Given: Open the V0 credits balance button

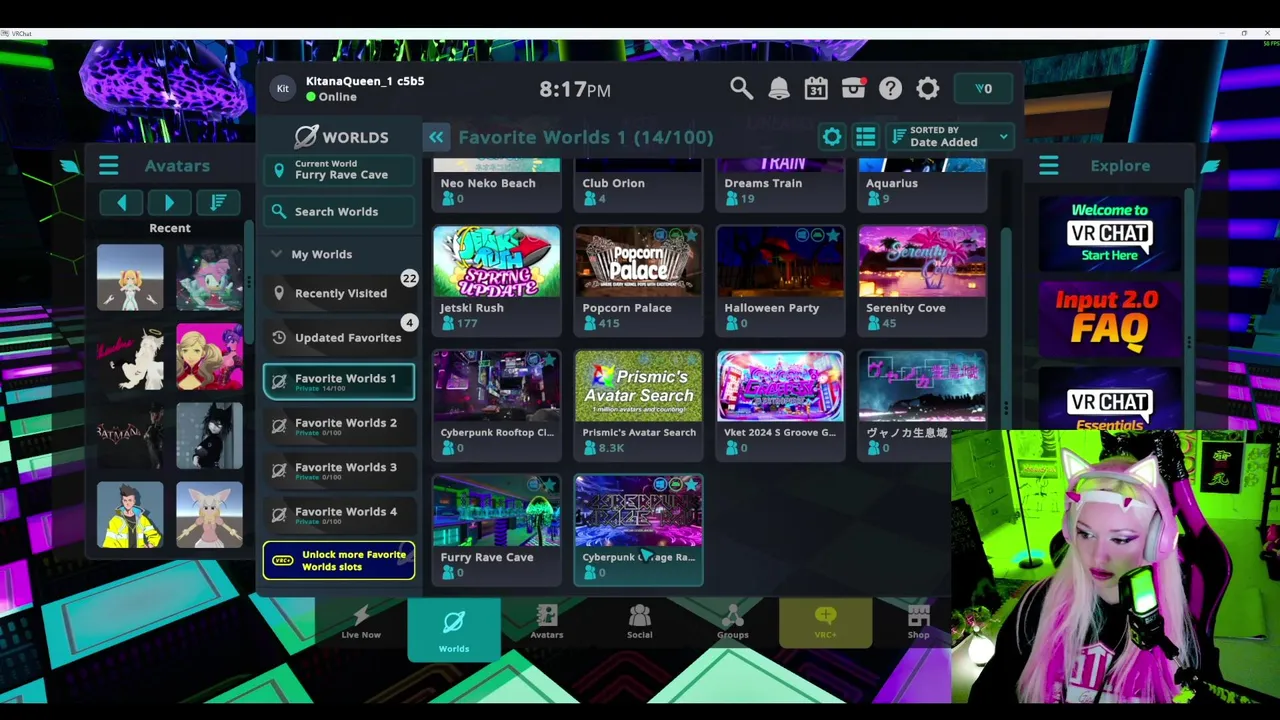Looking at the screenshot, I should point(984,89).
